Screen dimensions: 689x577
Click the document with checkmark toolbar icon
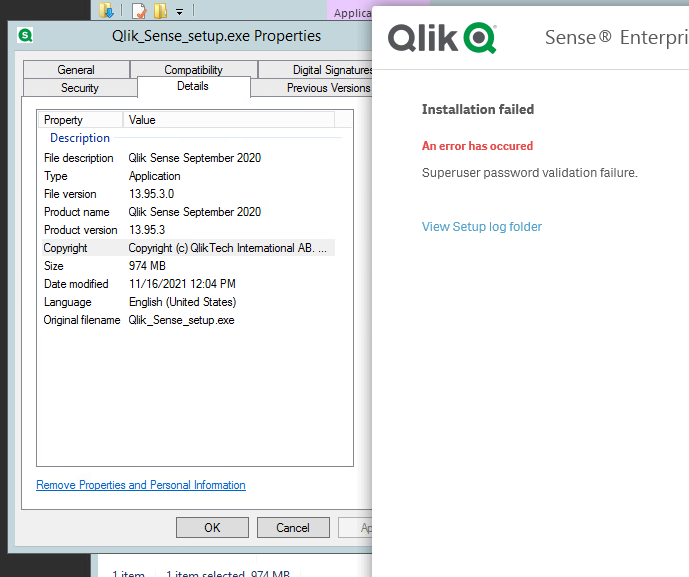tap(139, 11)
